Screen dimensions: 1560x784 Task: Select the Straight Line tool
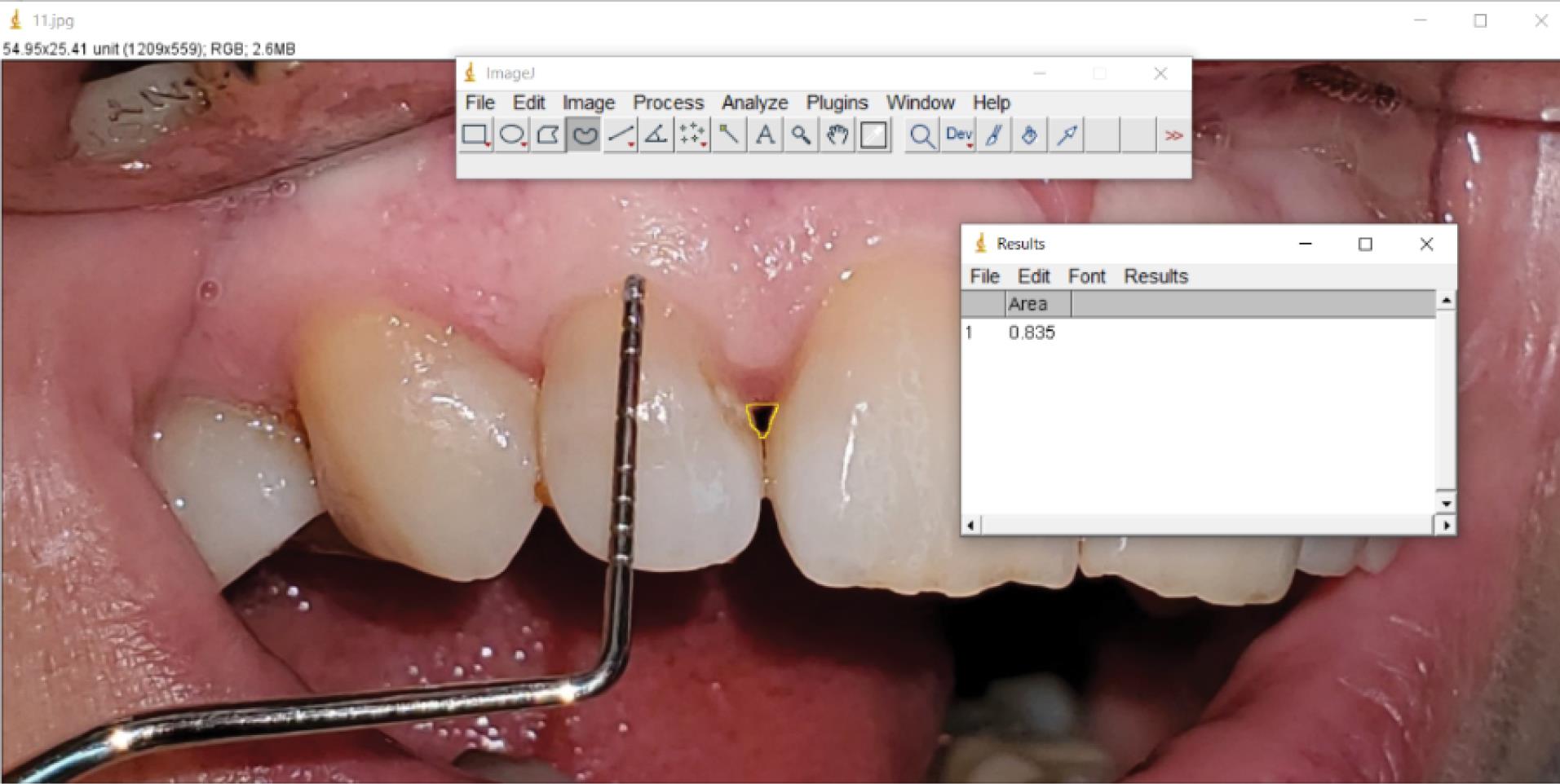621,135
